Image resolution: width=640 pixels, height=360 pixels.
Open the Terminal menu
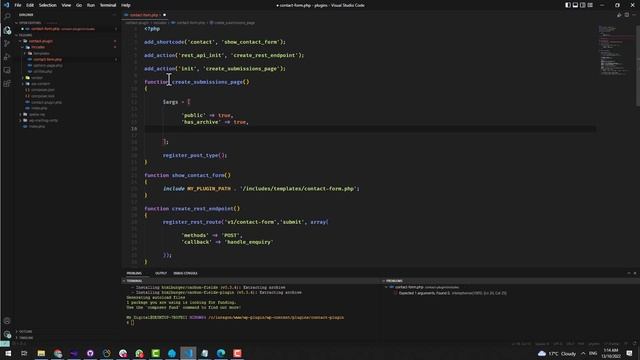tap(108, 5)
